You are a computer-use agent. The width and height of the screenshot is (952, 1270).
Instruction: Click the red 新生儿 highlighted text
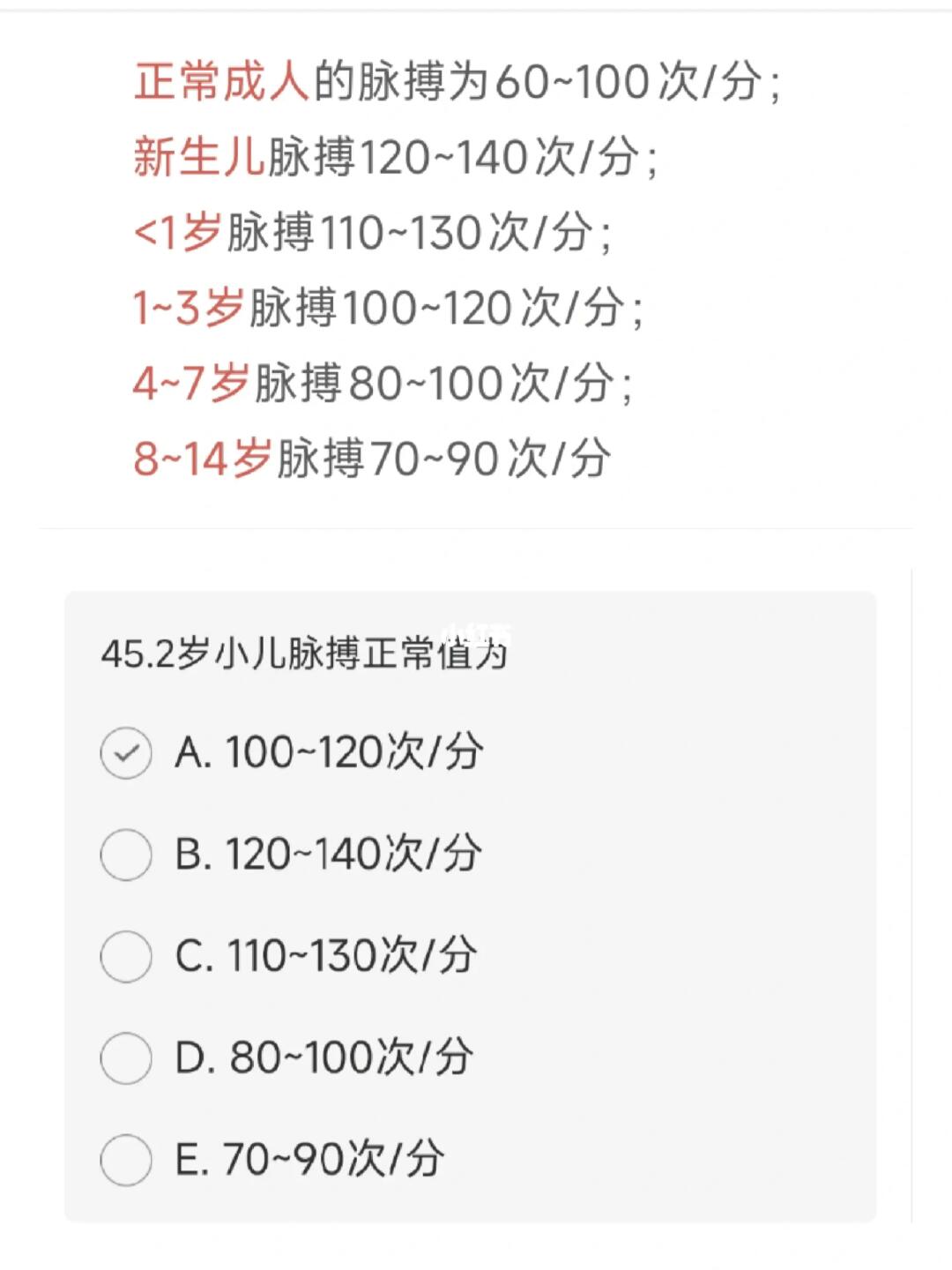199,157
